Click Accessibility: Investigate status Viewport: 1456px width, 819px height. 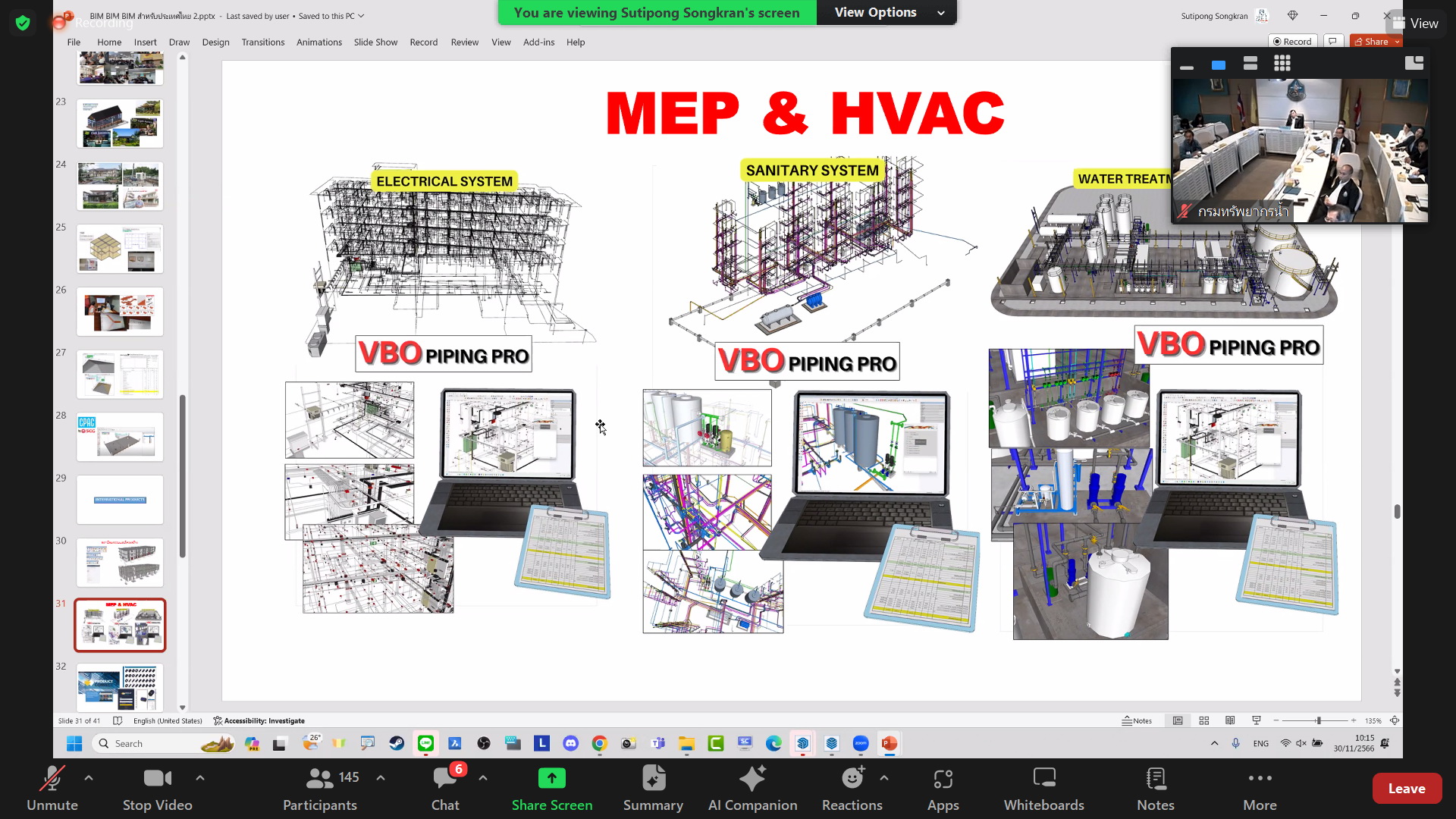[259, 721]
